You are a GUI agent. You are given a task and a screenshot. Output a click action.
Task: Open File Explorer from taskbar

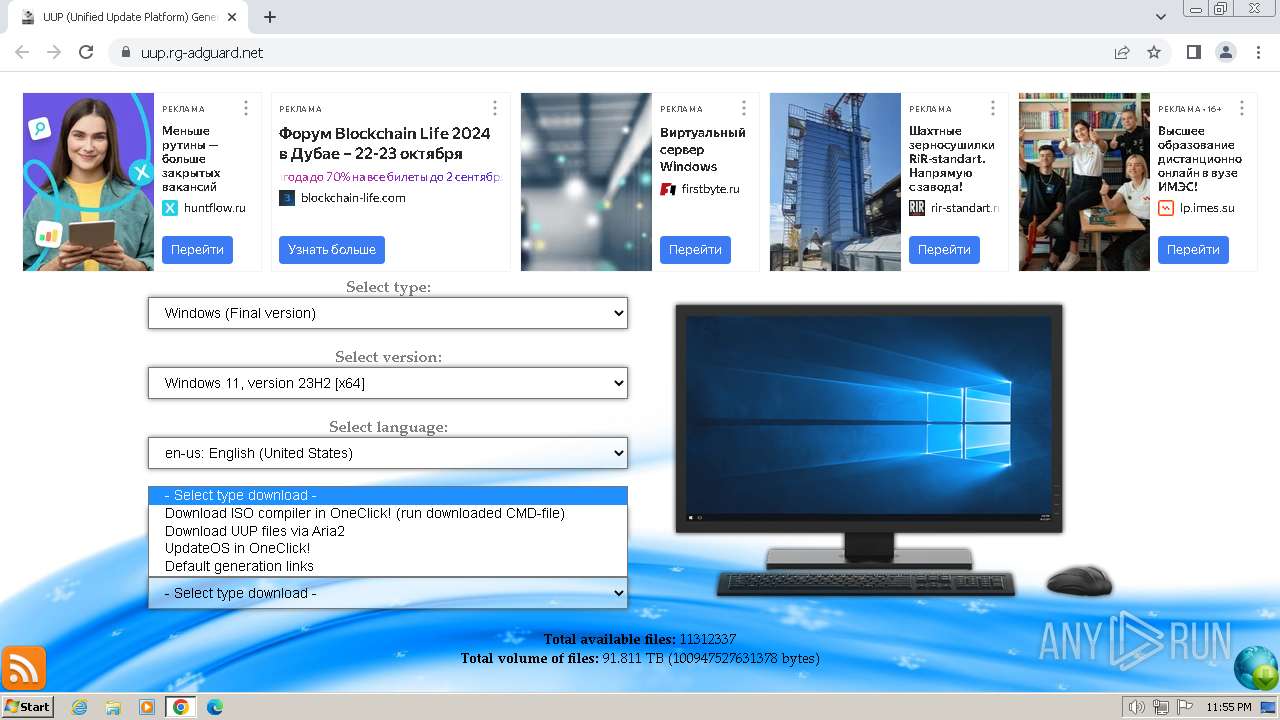(113, 707)
